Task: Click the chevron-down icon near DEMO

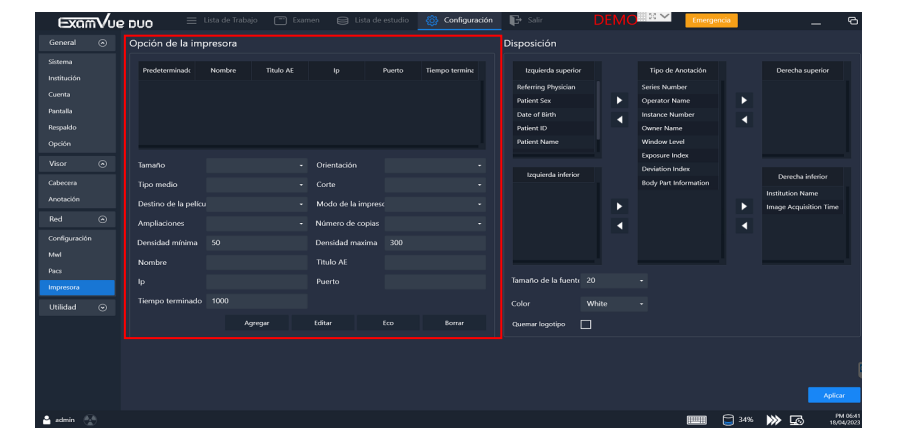Action: click(664, 16)
